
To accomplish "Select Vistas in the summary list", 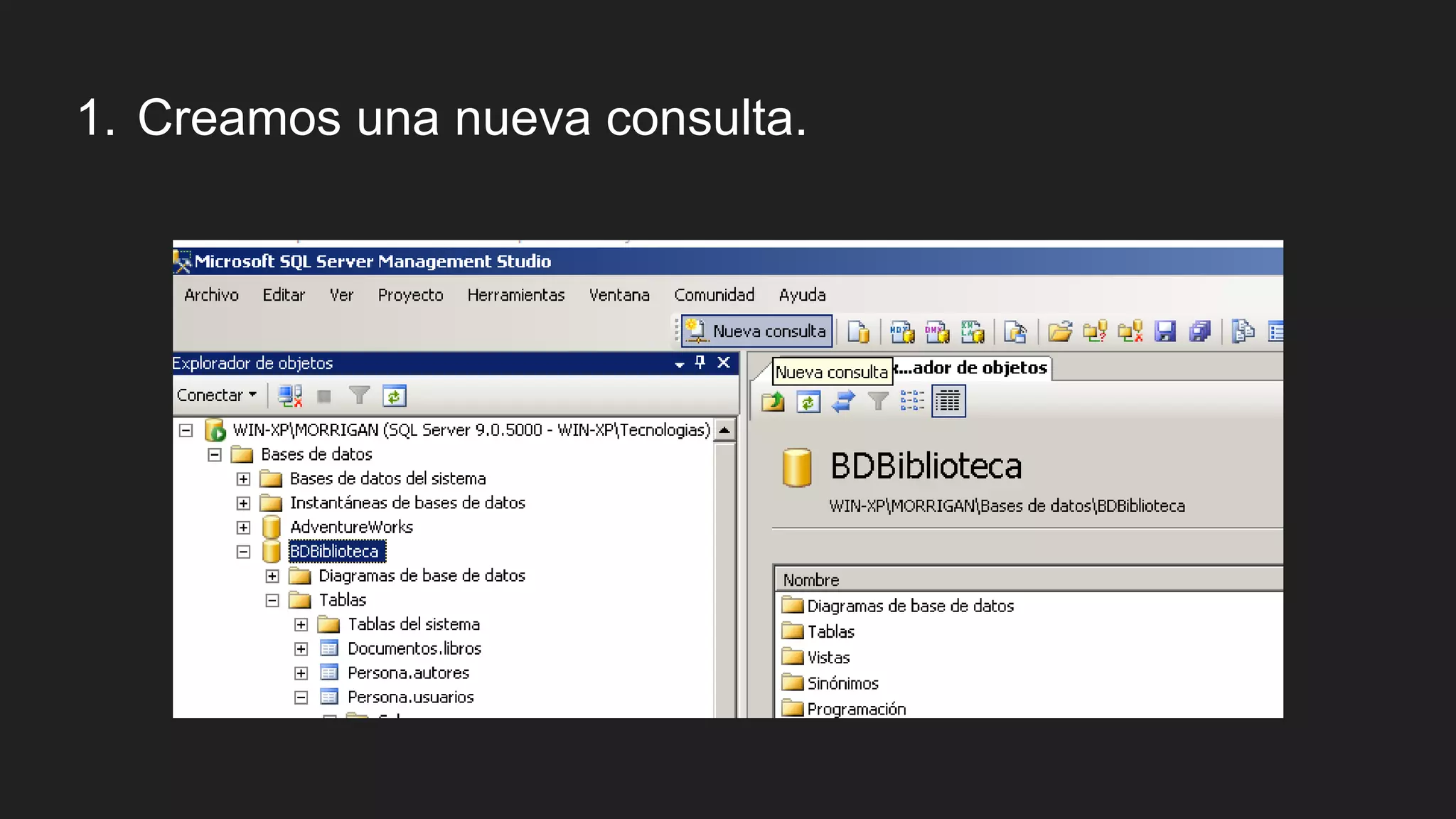I will click(x=828, y=658).
